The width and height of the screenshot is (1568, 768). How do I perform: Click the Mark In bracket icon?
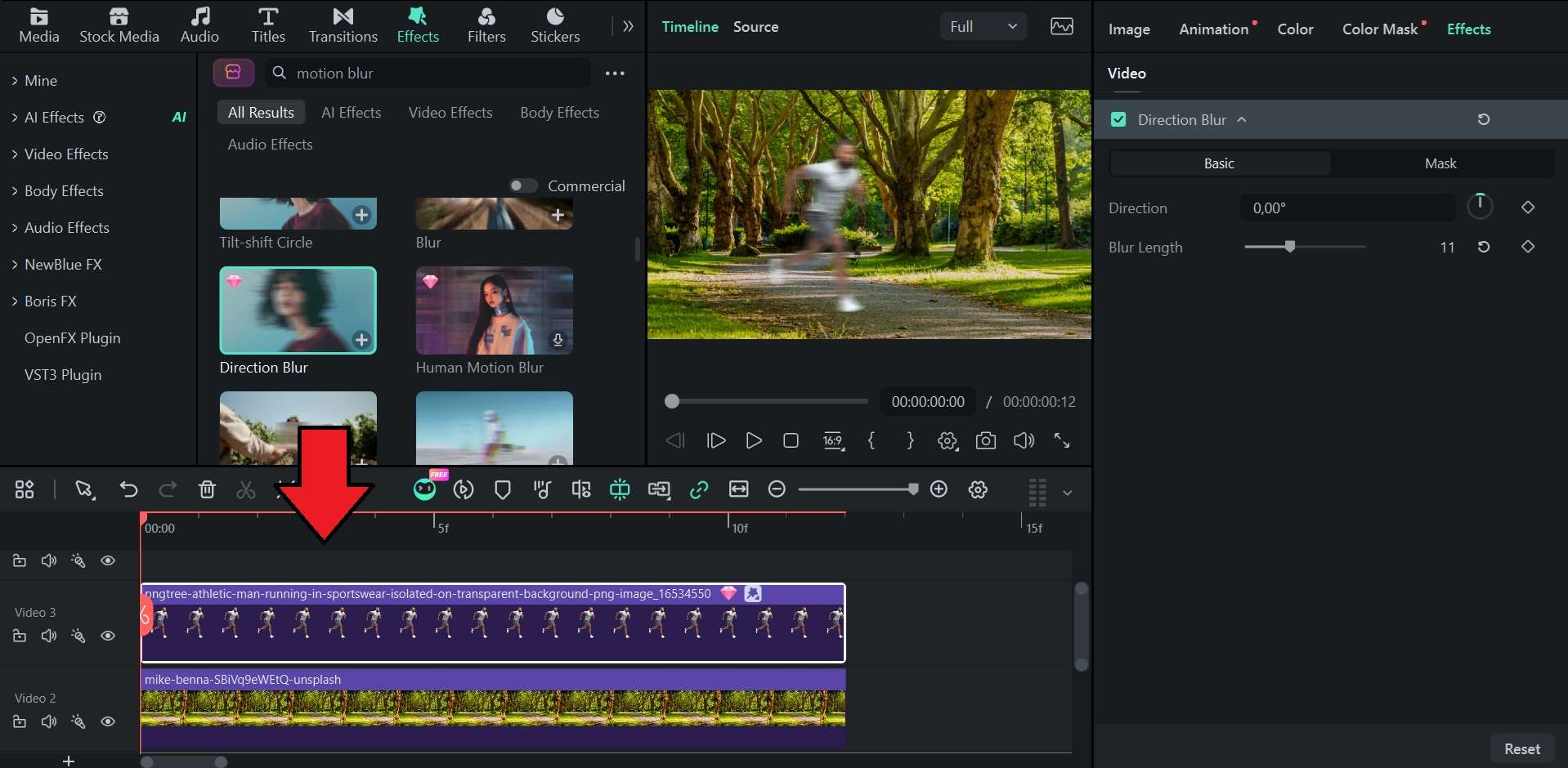(x=871, y=441)
